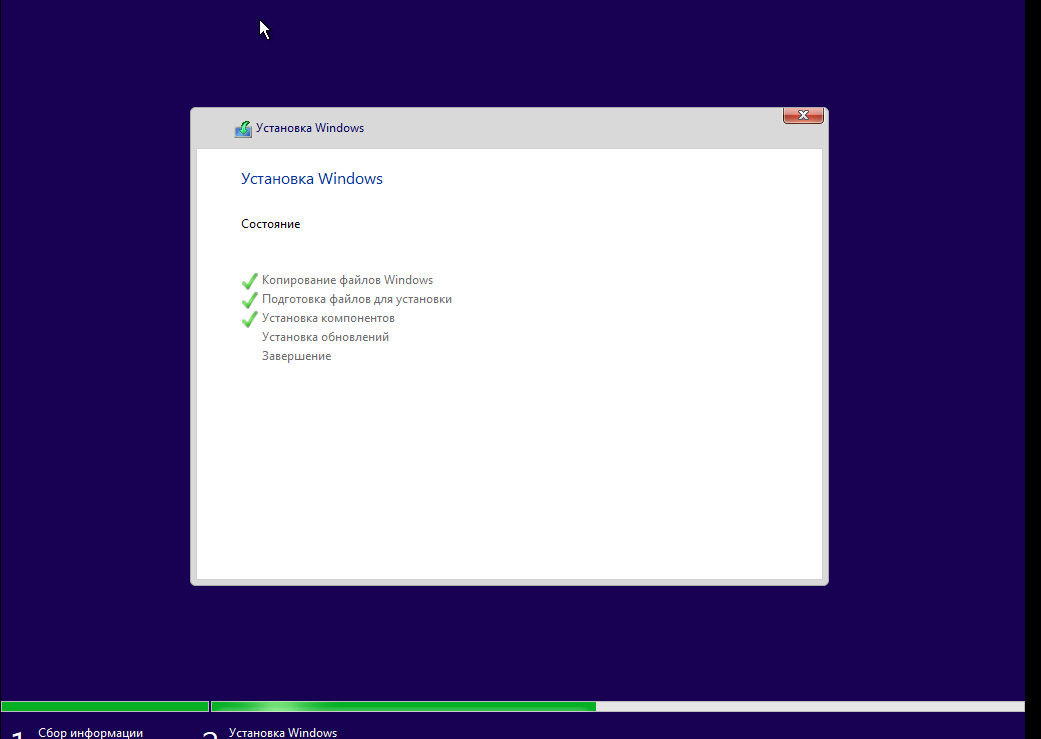The height and width of the screenshot is (739, 1041).
Task: Click the checkmark beside Подготовка файлов для установки
Action: (250, 300)
